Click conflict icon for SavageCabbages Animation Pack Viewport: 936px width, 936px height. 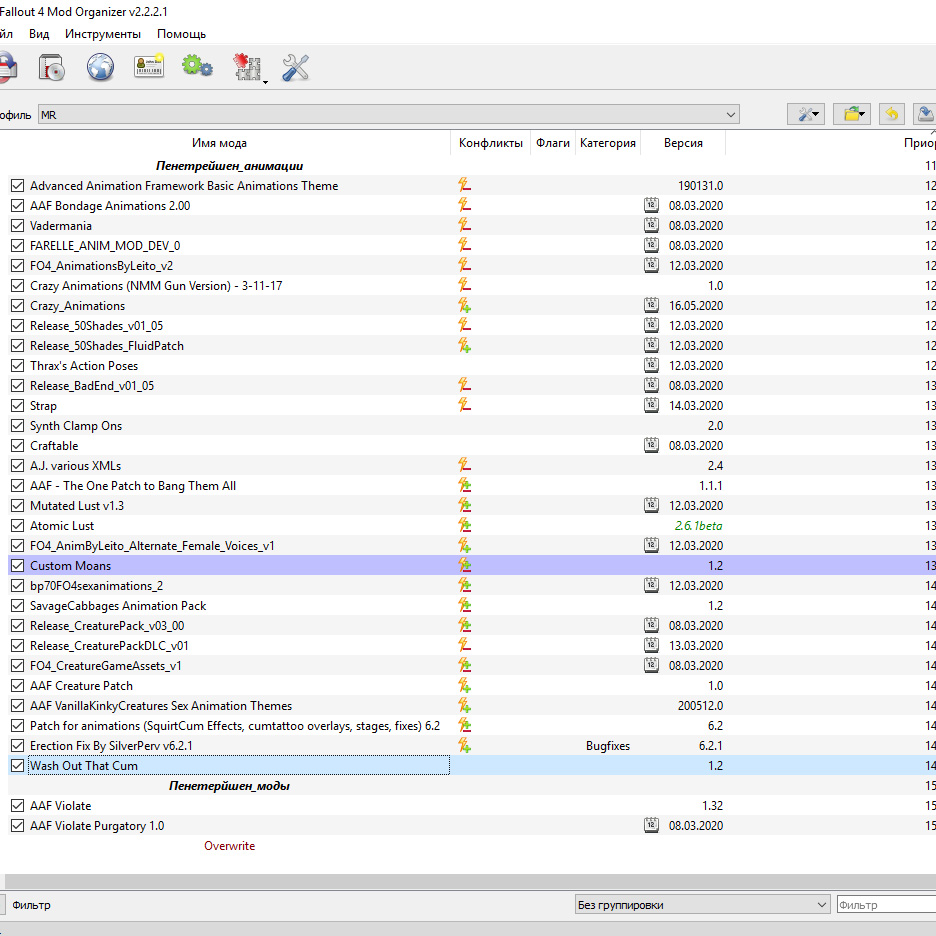(x=464, y=605)
